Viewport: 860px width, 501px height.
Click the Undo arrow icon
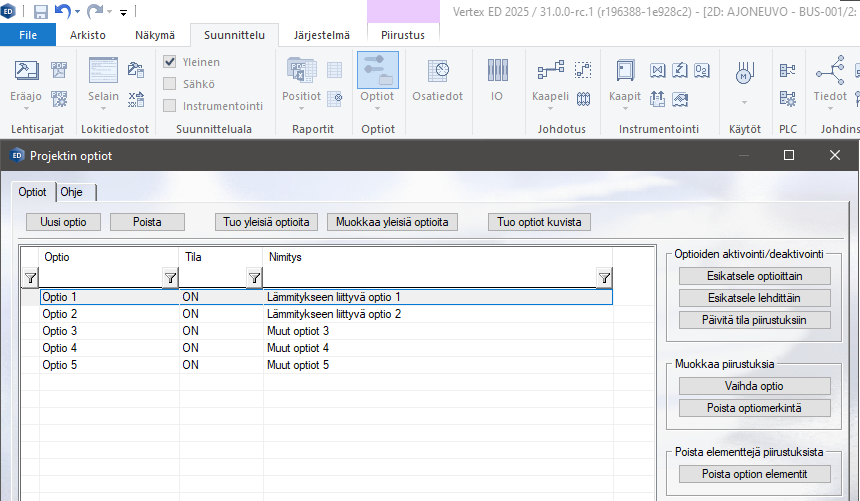click(63, 12)
